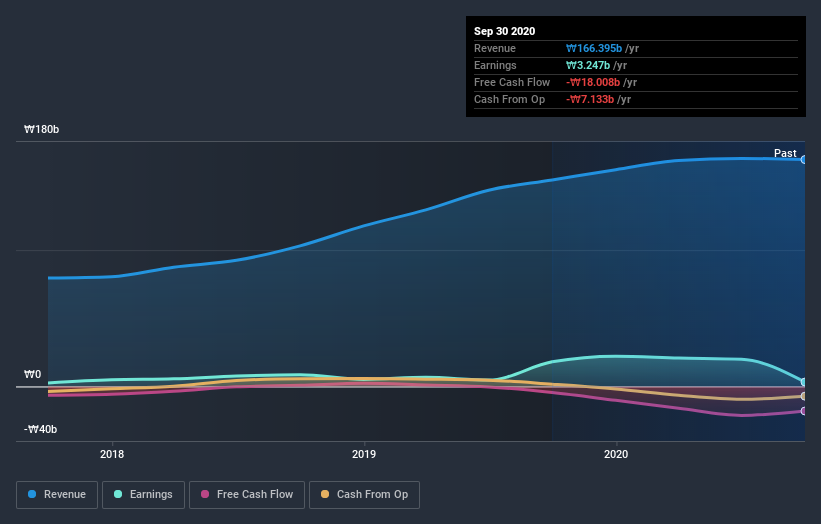This screenshot has width=821, height=524.
Task: Click the 2019 x-axis label
Action: point(364,454)
